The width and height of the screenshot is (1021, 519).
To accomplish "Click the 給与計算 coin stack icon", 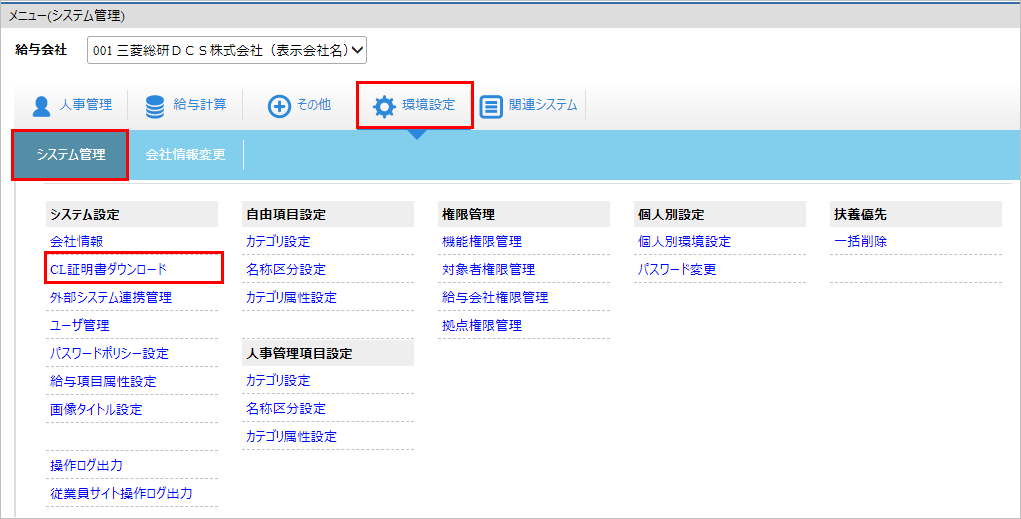I will [x=155, y=106].
